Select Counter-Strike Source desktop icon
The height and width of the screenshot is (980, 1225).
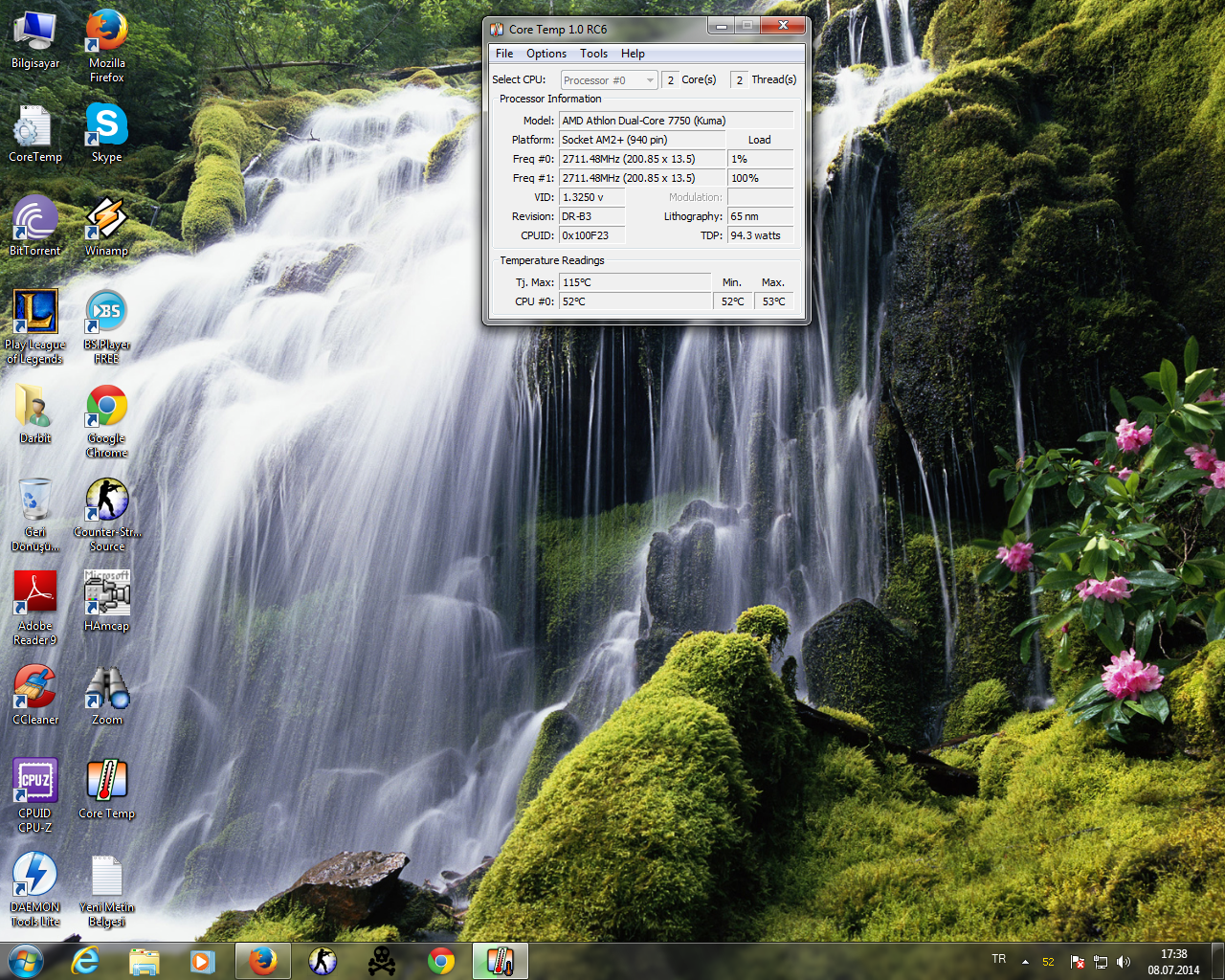(x=107, y=515)
